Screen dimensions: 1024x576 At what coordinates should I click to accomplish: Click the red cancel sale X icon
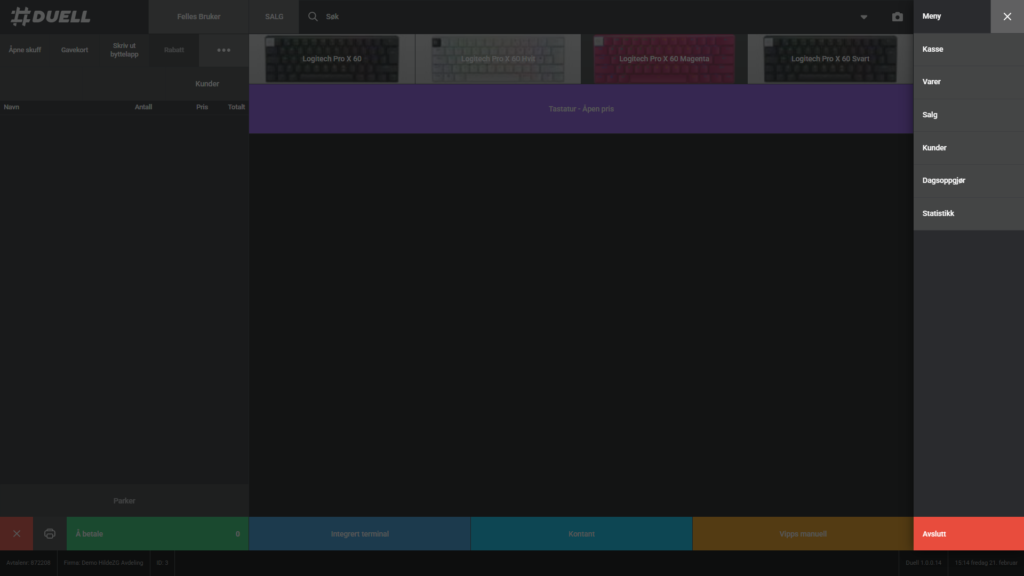16,534
